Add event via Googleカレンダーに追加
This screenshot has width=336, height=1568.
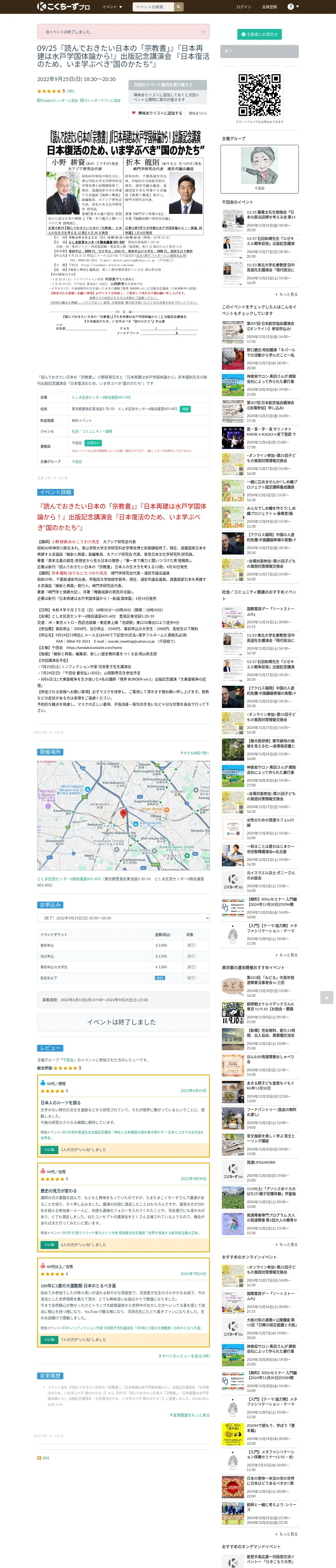click(58, 100)
